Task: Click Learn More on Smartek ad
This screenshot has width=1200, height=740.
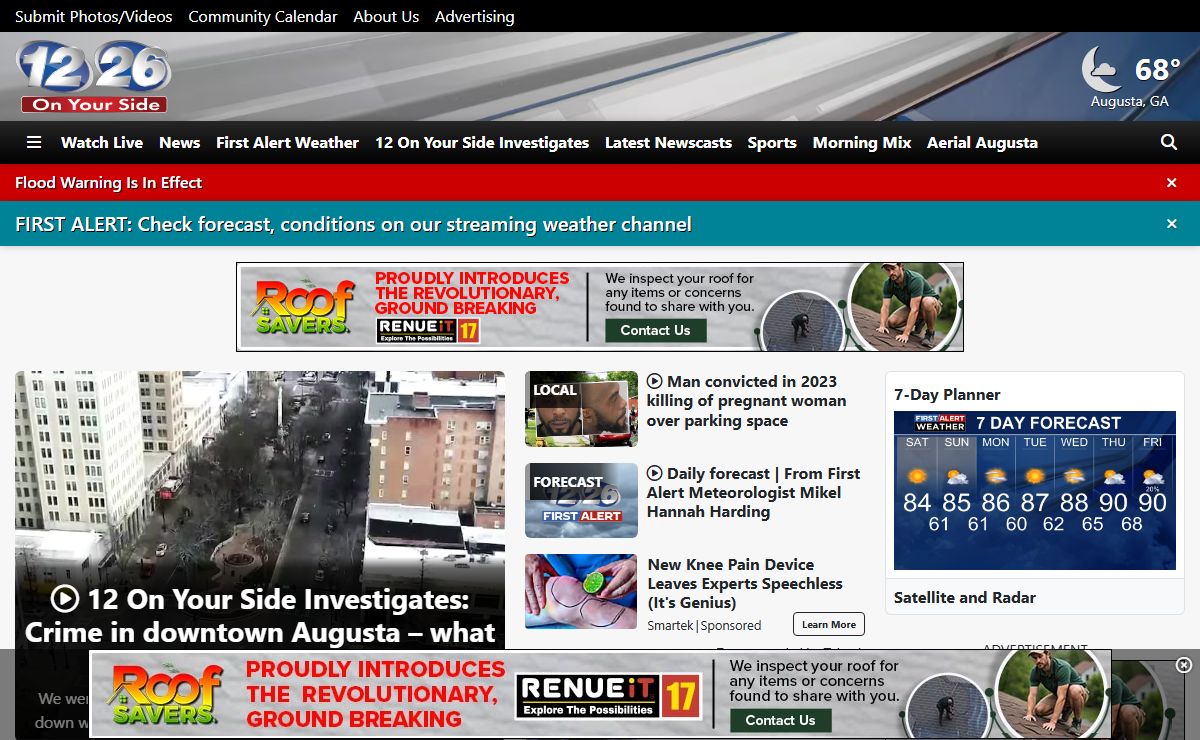Action: [829, 625]
